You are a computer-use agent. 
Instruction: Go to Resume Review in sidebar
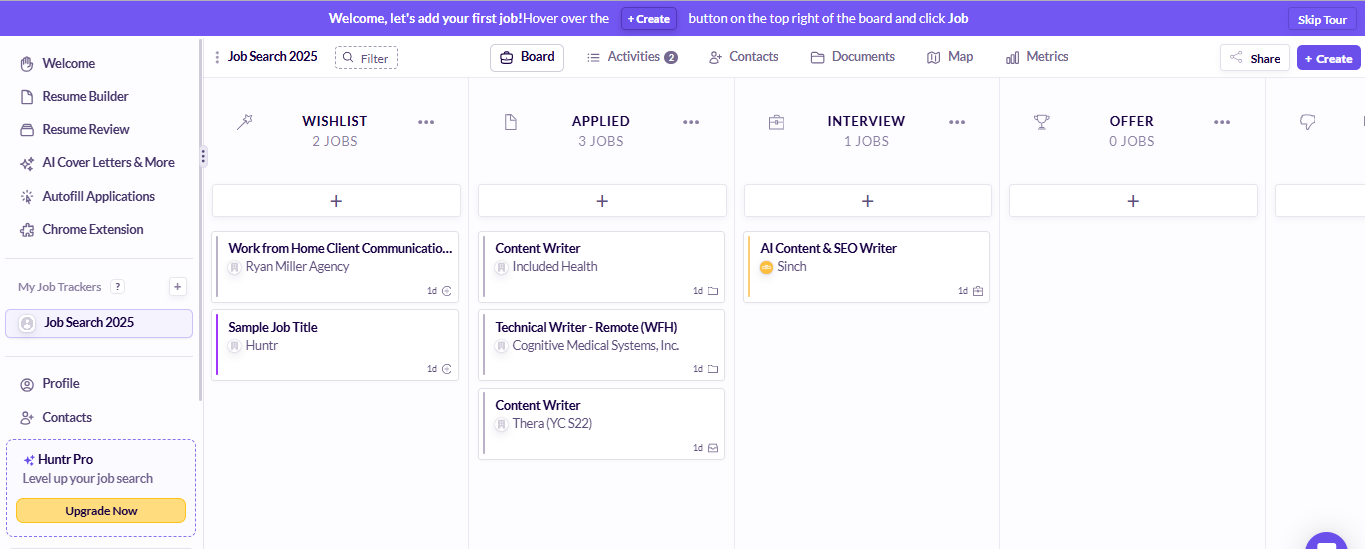click(x=86, y=129)
